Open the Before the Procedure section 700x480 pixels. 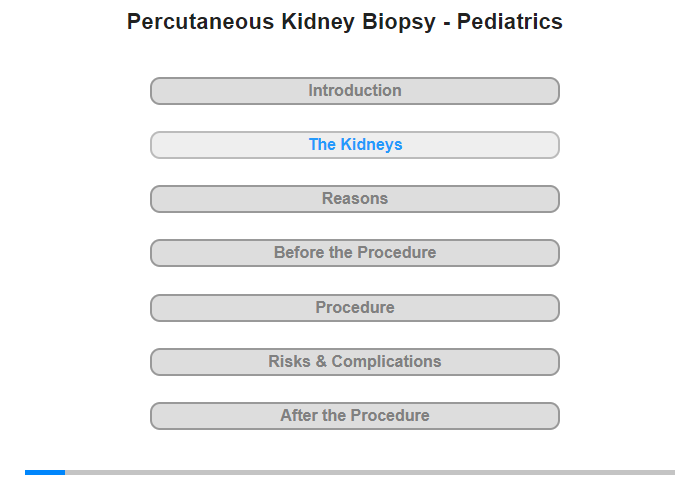pyautogui.click(x=355, y=253)
